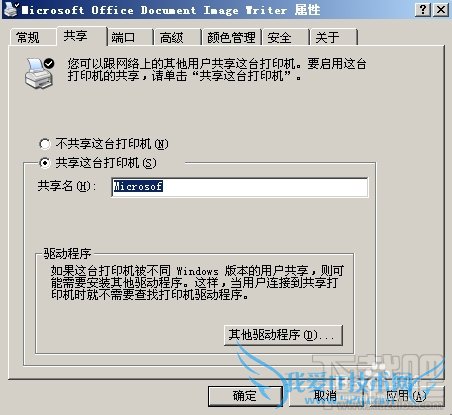Switch to the 共享 tab
Screen dimensions: 452x415
82,36
